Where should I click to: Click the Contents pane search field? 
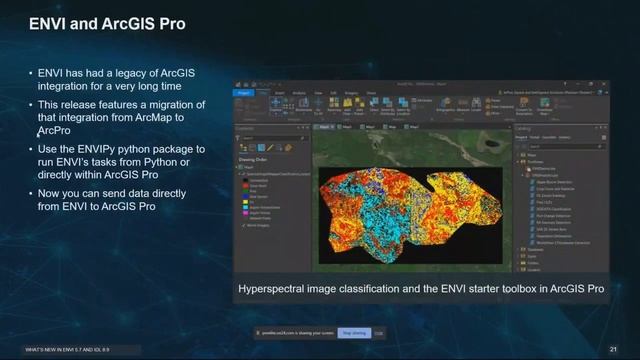click(273, 138)
